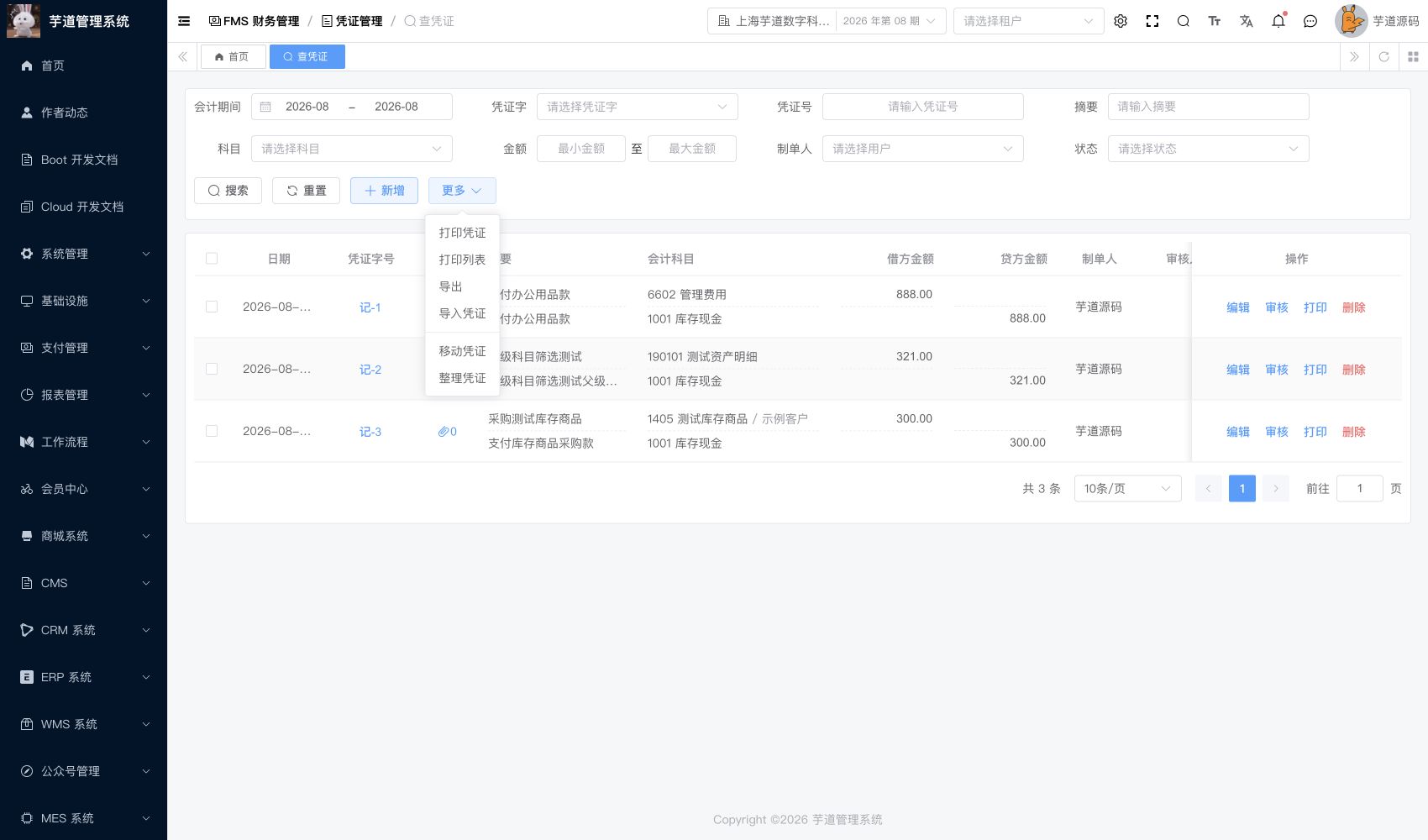Choose 导入凭证 from the 更多 menu
Image resolution: width=1428 pixels, height=840 pixels.
463,313
